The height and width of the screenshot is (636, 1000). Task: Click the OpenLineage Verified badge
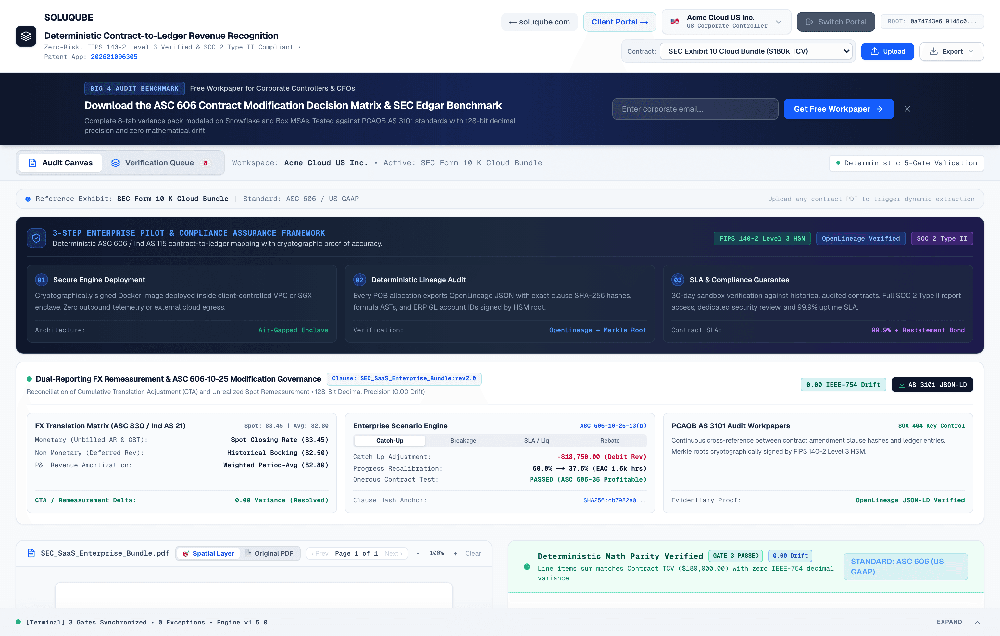[x=861, y=239]
